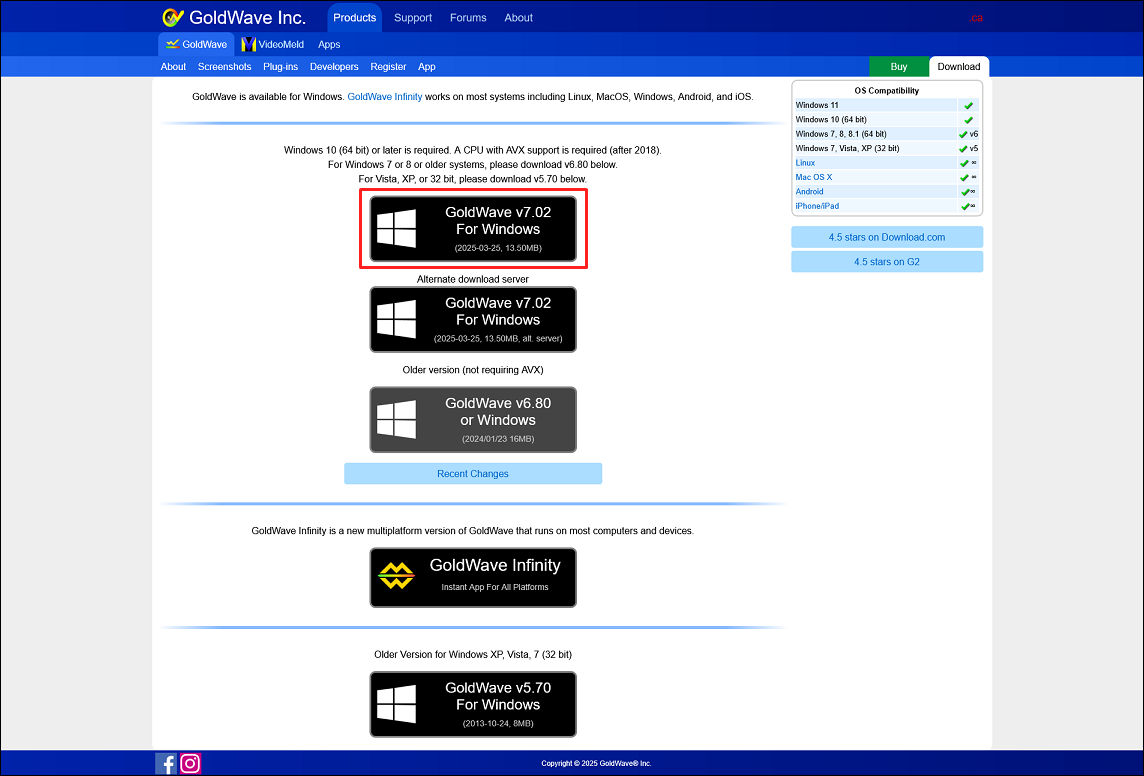Viewport: 1144px width, 776px height.
Task: Open the Products menu
Action: (355, 18)
